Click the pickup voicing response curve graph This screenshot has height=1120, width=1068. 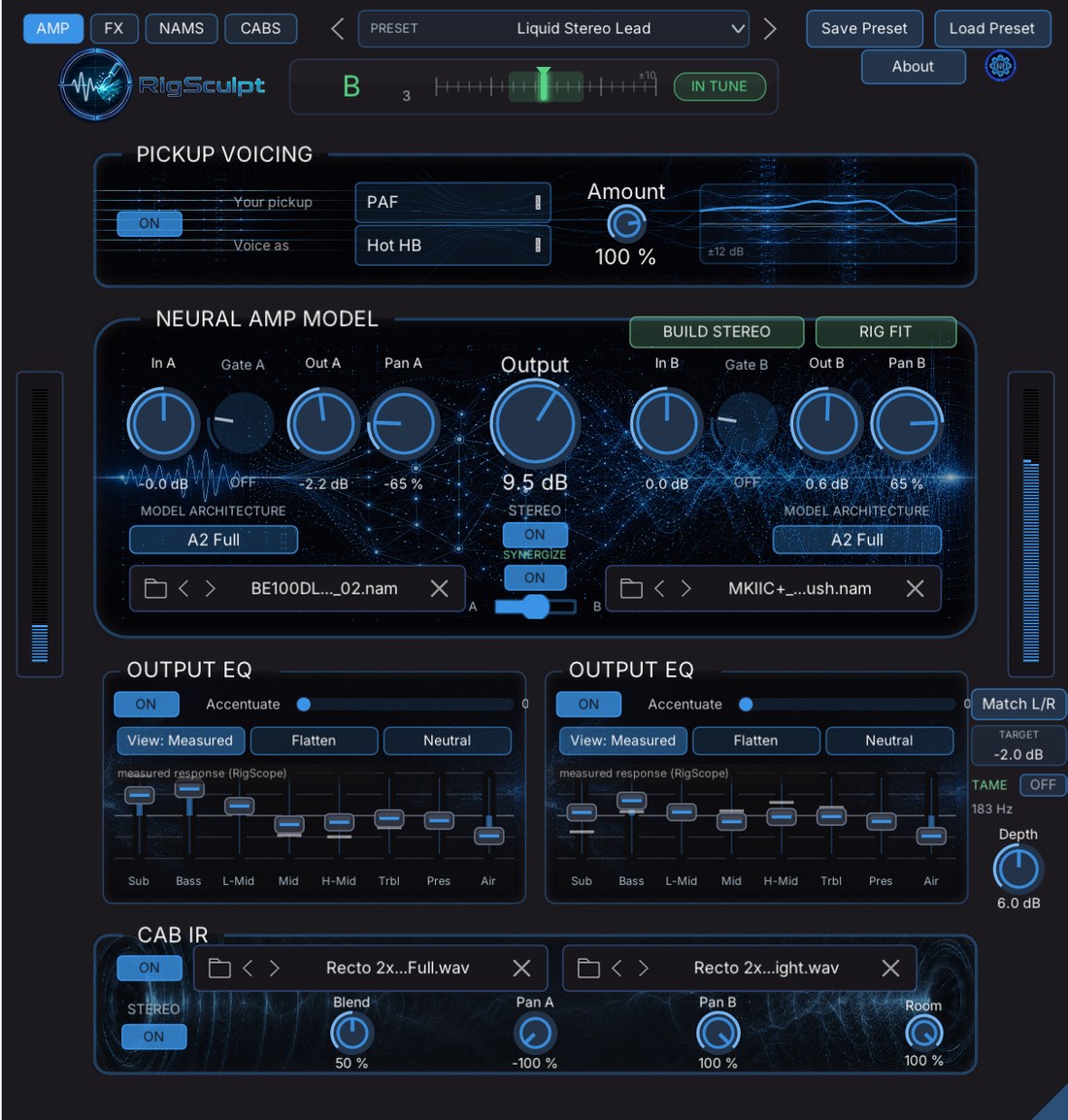tap(829, 224)
